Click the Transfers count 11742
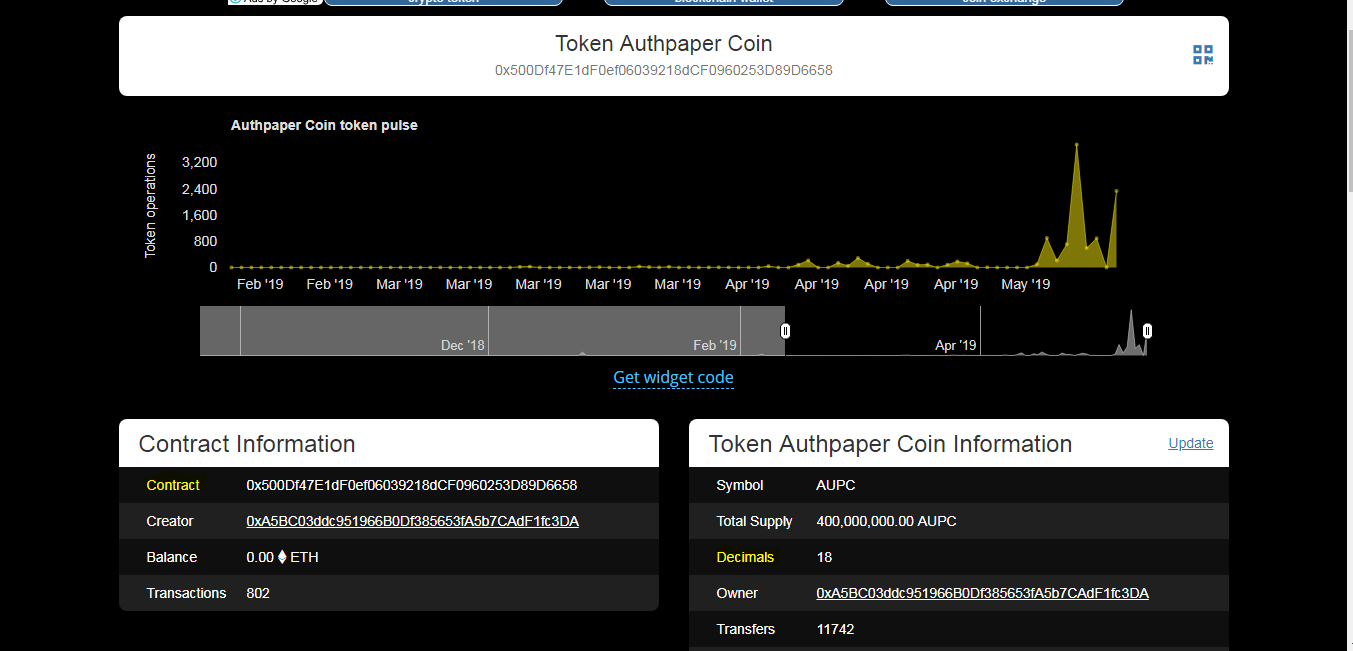Screen dimensions: 1353x651 pyautogui.click(x=835, y=629)
